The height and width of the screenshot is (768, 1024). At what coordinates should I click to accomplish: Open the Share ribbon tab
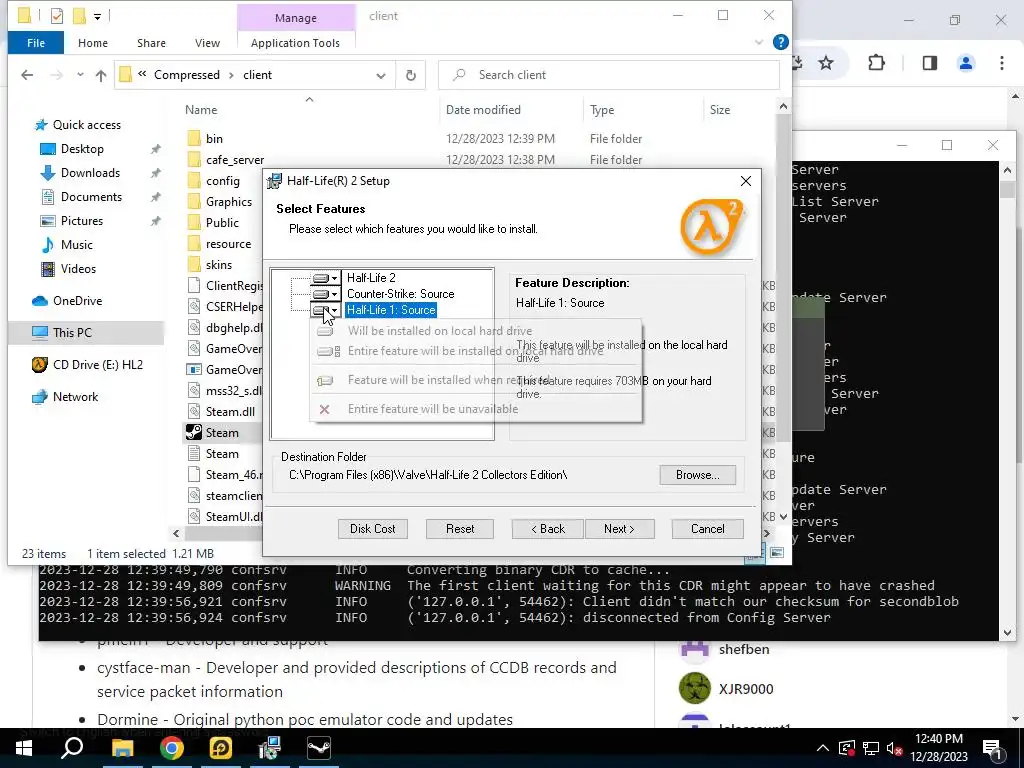pyautogui.click(x=151, y=43)
